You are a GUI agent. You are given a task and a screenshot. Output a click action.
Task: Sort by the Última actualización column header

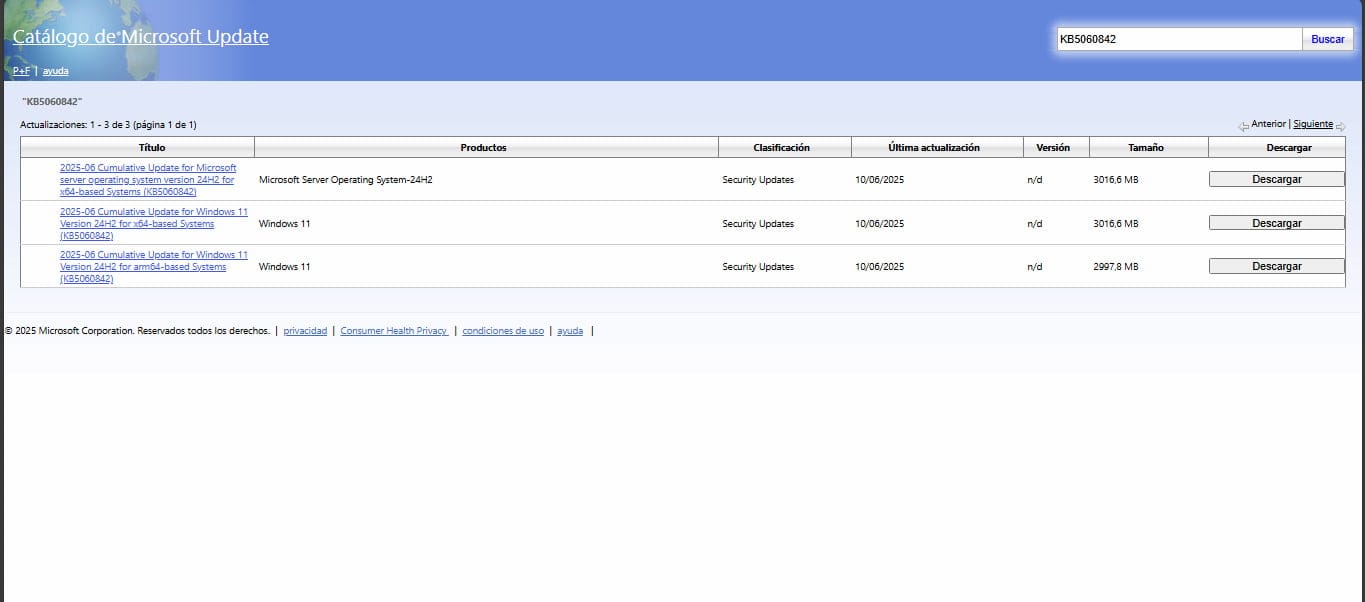[937, 147]
